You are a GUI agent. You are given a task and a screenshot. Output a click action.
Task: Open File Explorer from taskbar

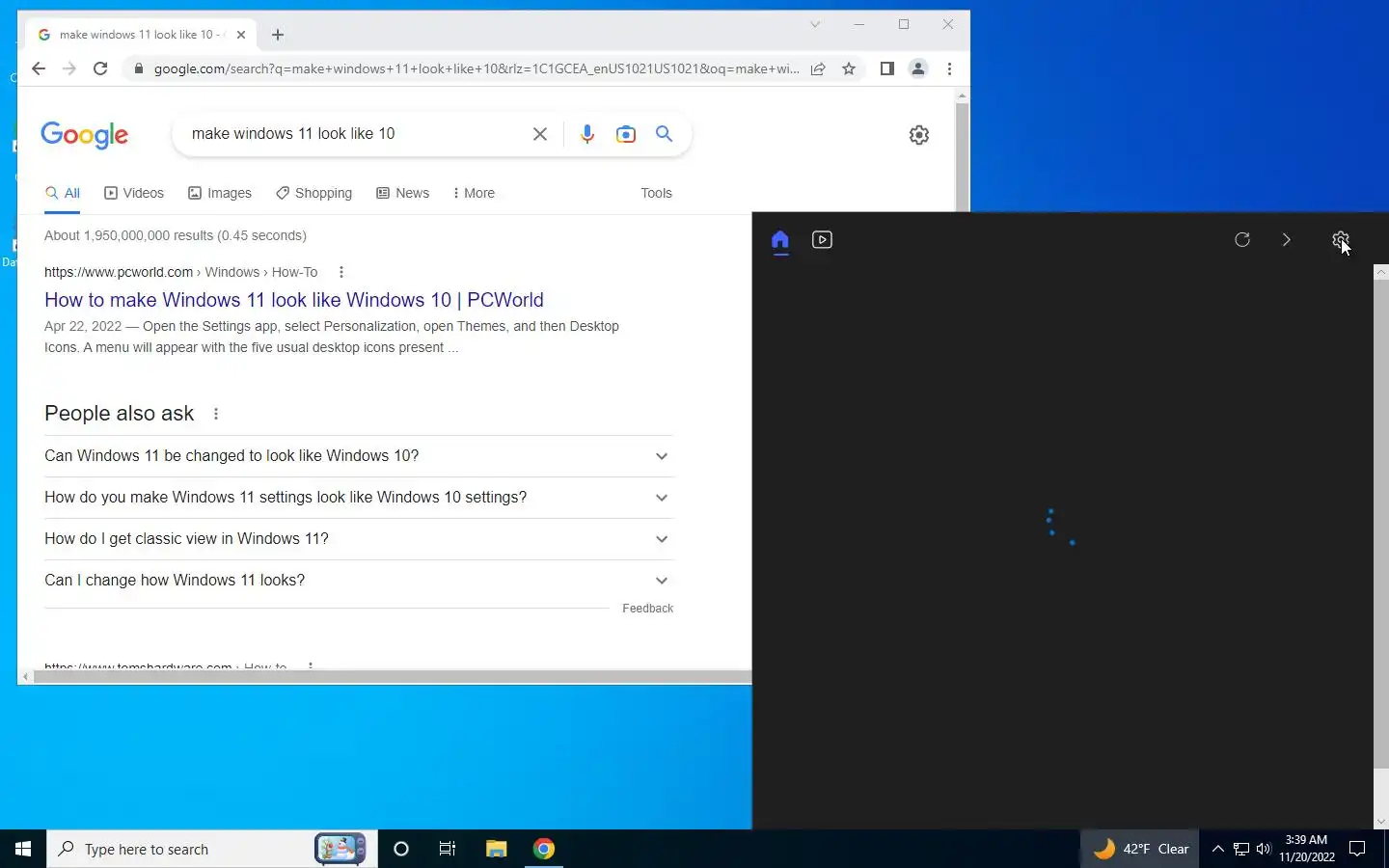496,849
